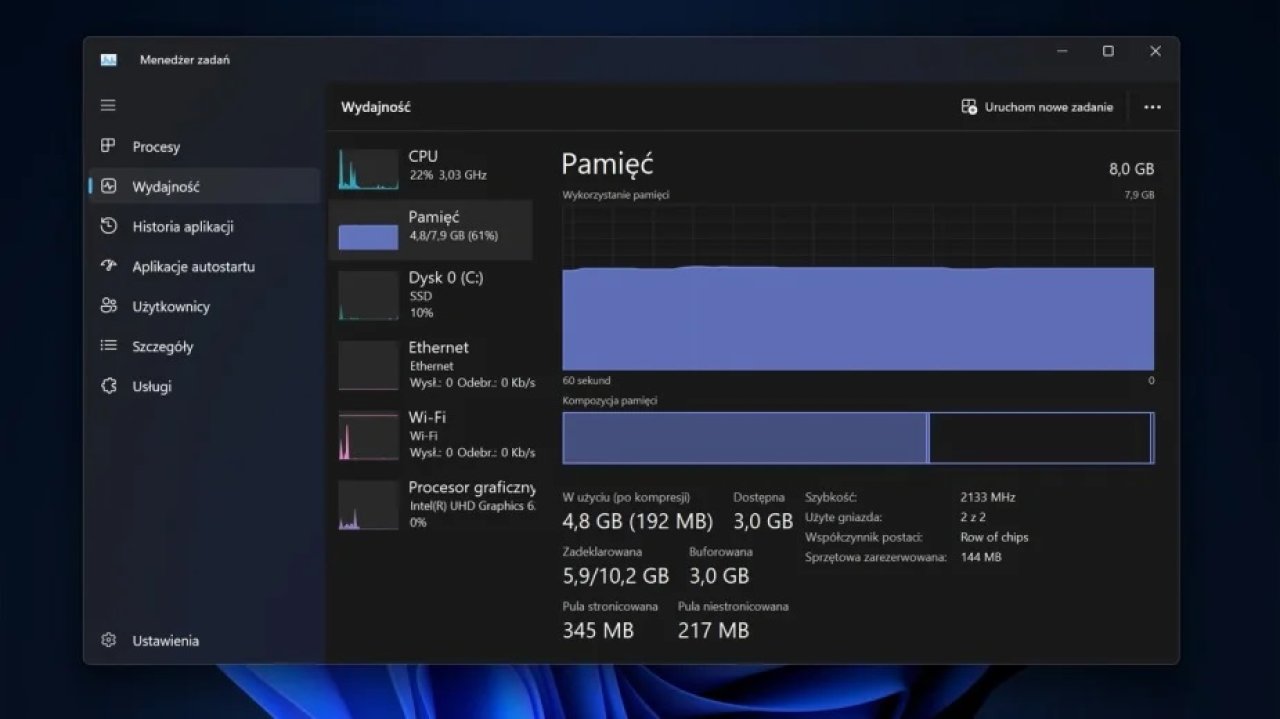This screenshot has height=719, width=1280.
Task: Select the Aplikacje autostartu gauge icon
Action: 109,266
